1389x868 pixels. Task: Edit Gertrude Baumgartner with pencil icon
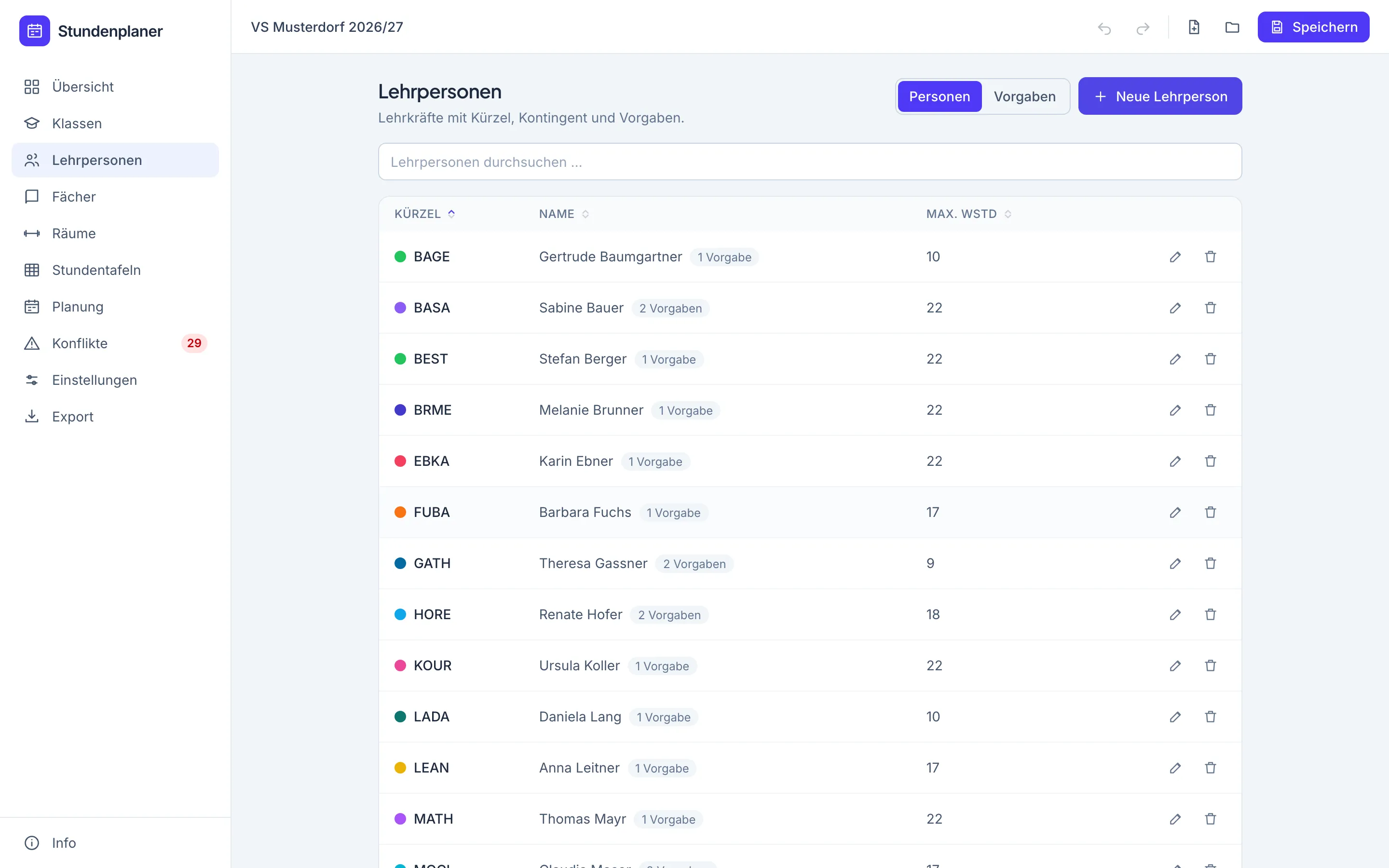coord(1175,257)
